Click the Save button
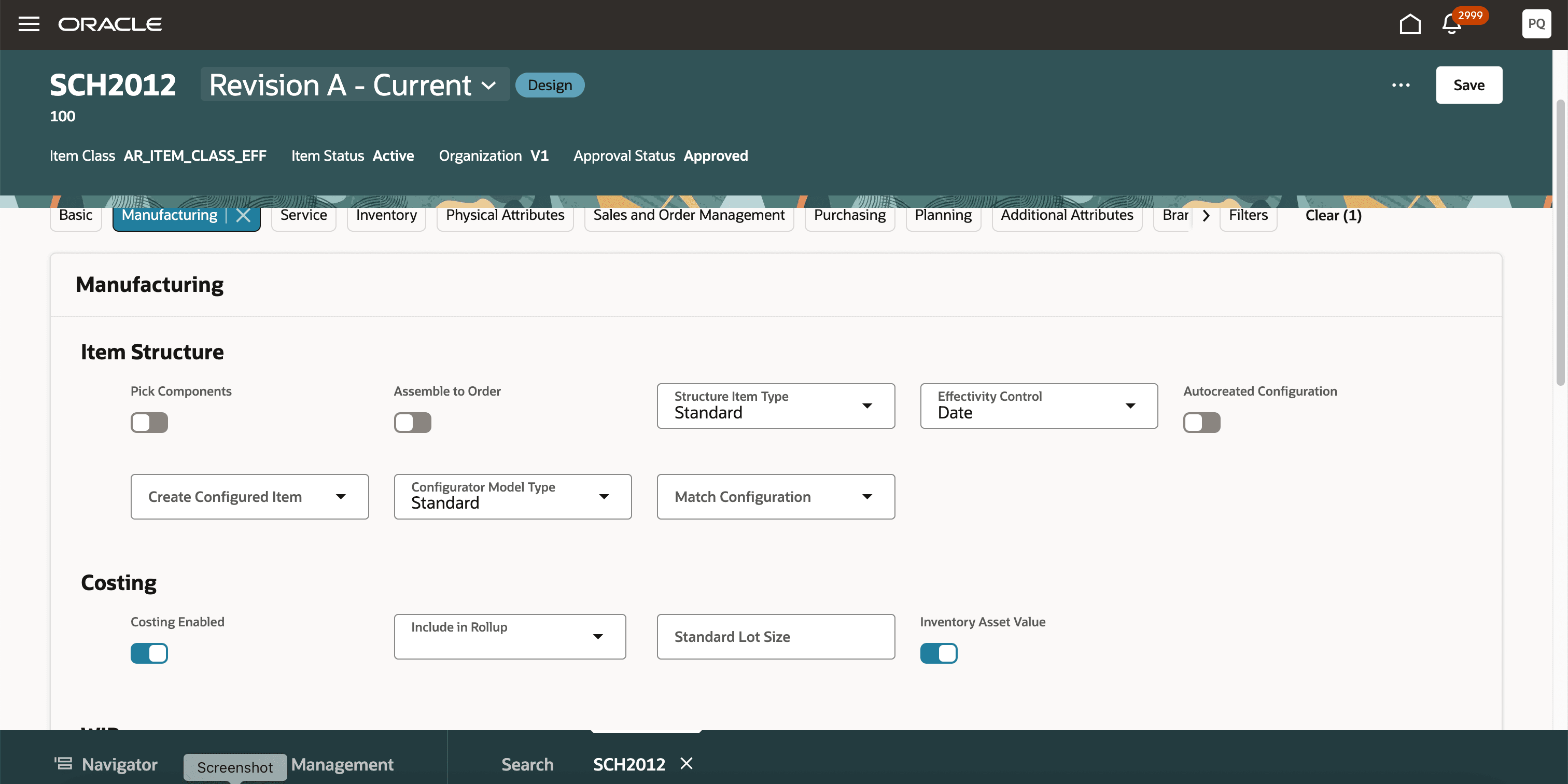 pyautogui.click(x=1468, y=85)
